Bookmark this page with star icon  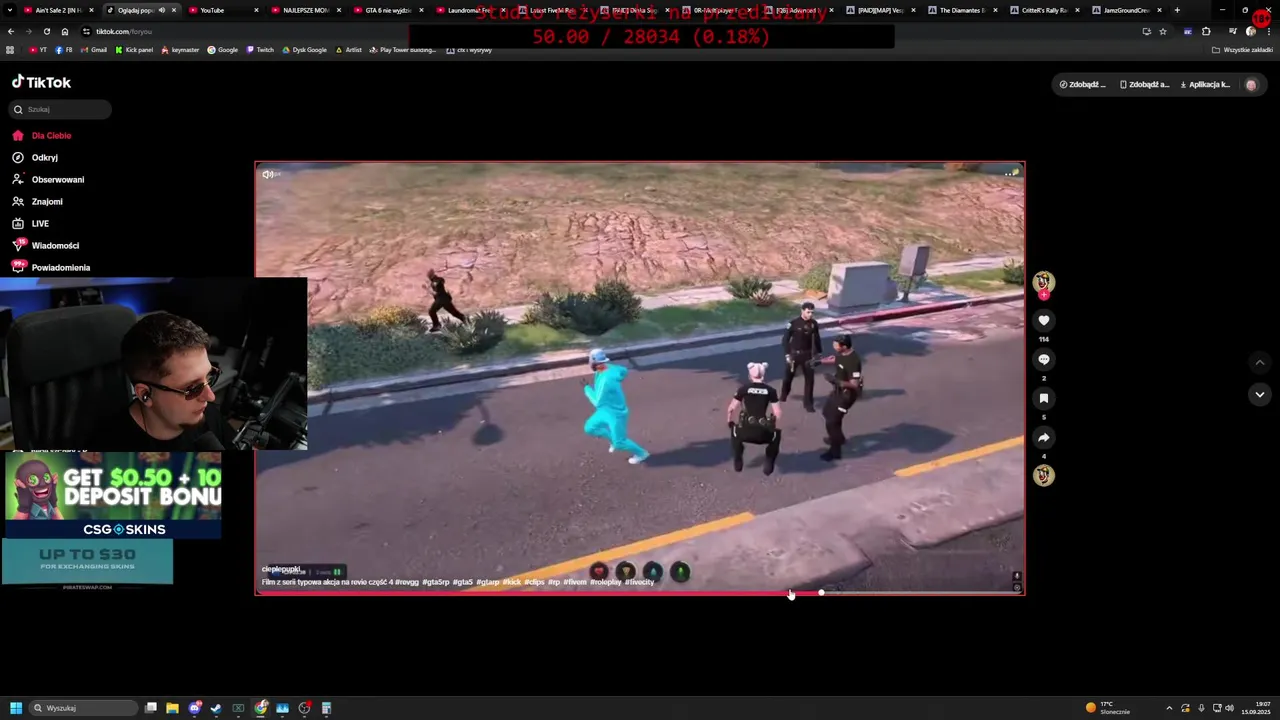(x=1163, y=31)
